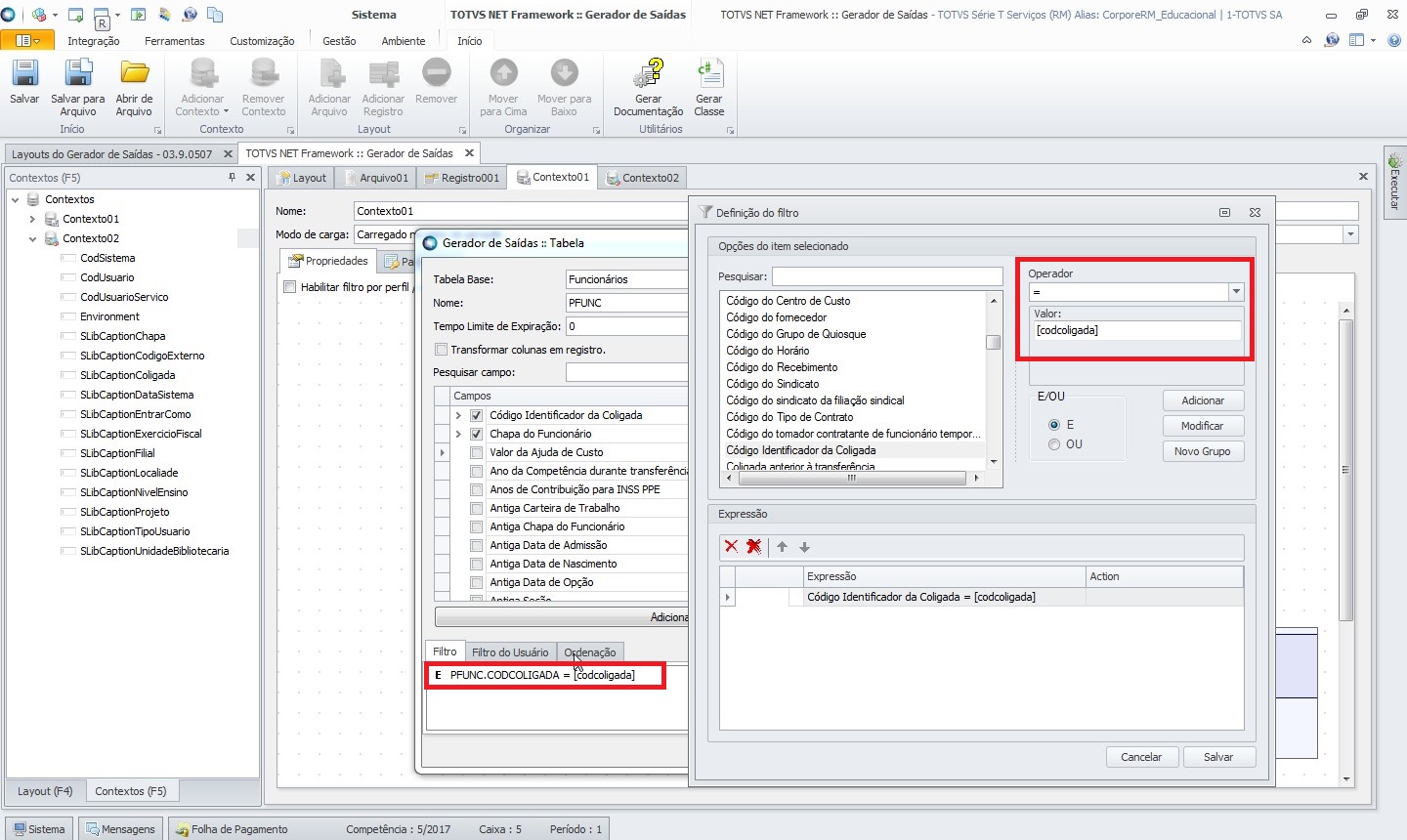Image resolution: width=1407 pixels, height=840 pixels.
Task: Check Anos de Contribuição para INSS PPE
Action: (477, 489)
